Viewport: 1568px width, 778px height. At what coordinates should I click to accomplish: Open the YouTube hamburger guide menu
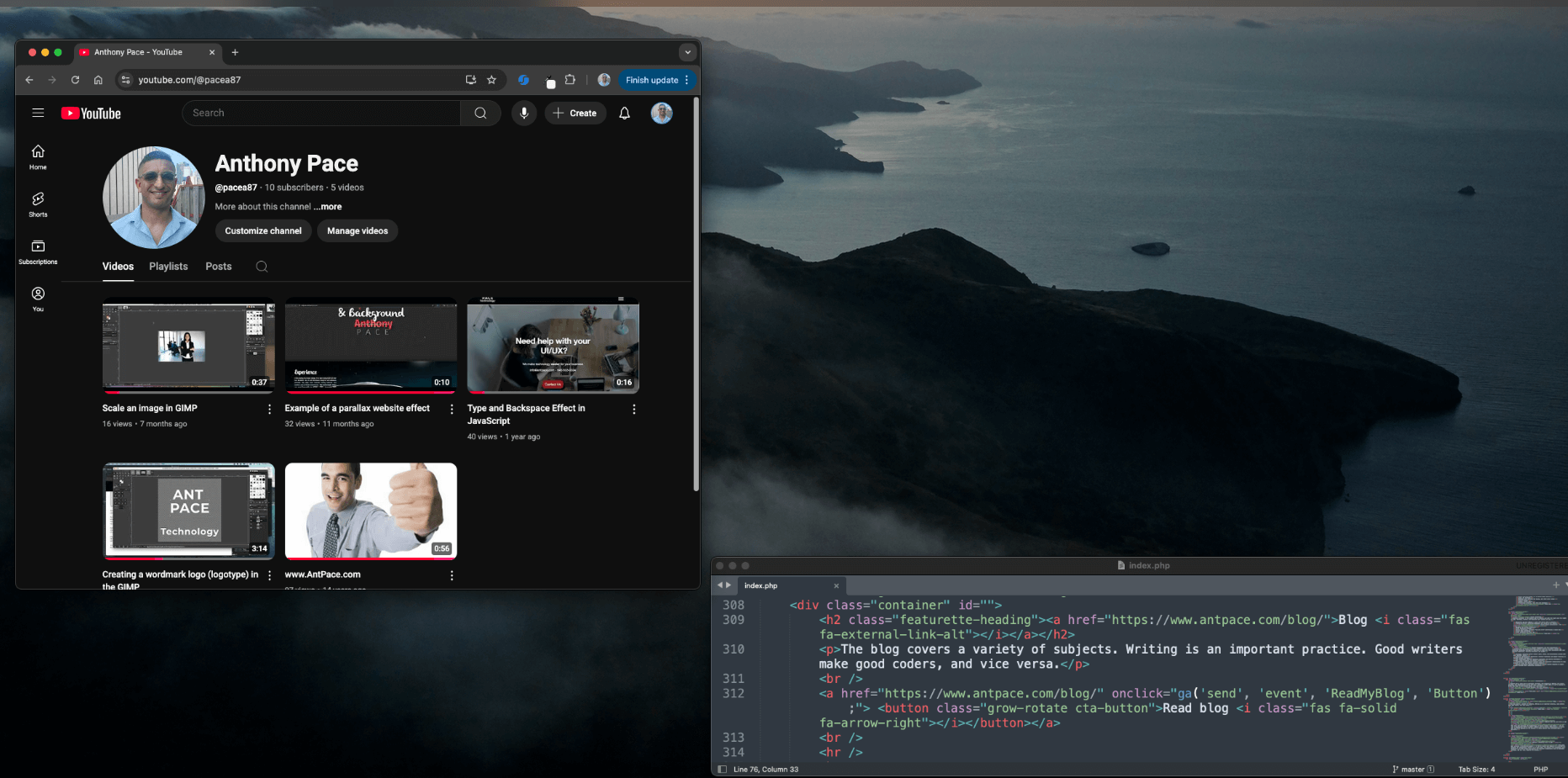click(38, 114)
